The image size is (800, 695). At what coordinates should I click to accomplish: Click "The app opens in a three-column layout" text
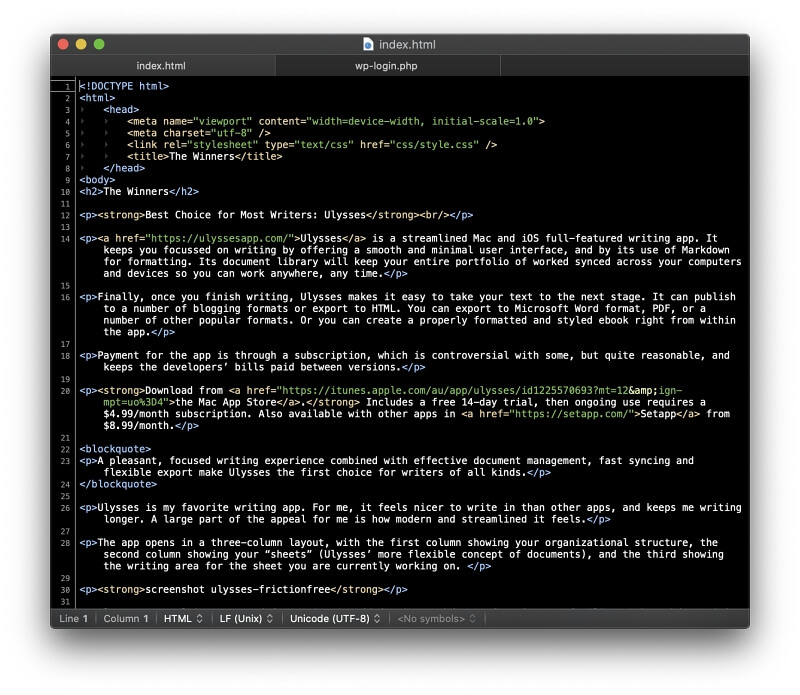click(x=216, y=542)
